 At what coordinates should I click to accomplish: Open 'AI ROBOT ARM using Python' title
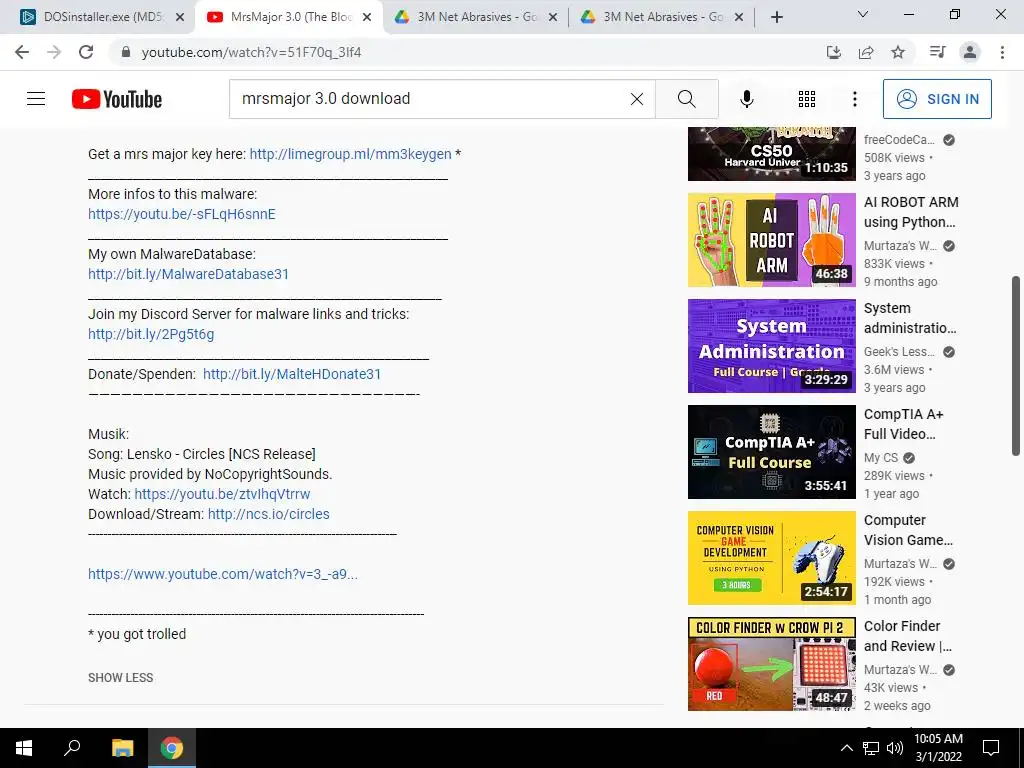pyautogui.click(x=911, y=212)
